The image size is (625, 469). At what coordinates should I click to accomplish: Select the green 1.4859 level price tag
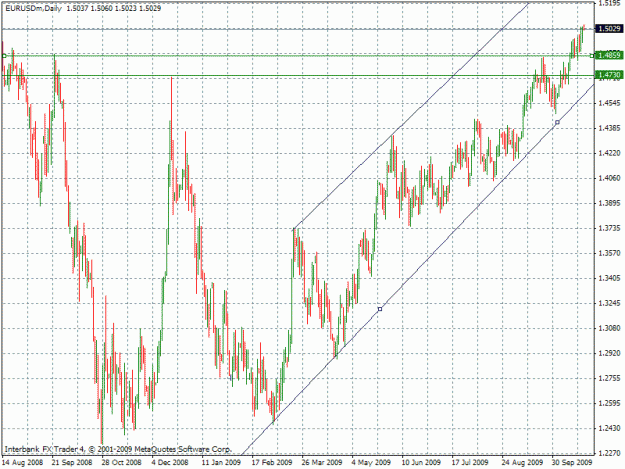click(609, 55)
